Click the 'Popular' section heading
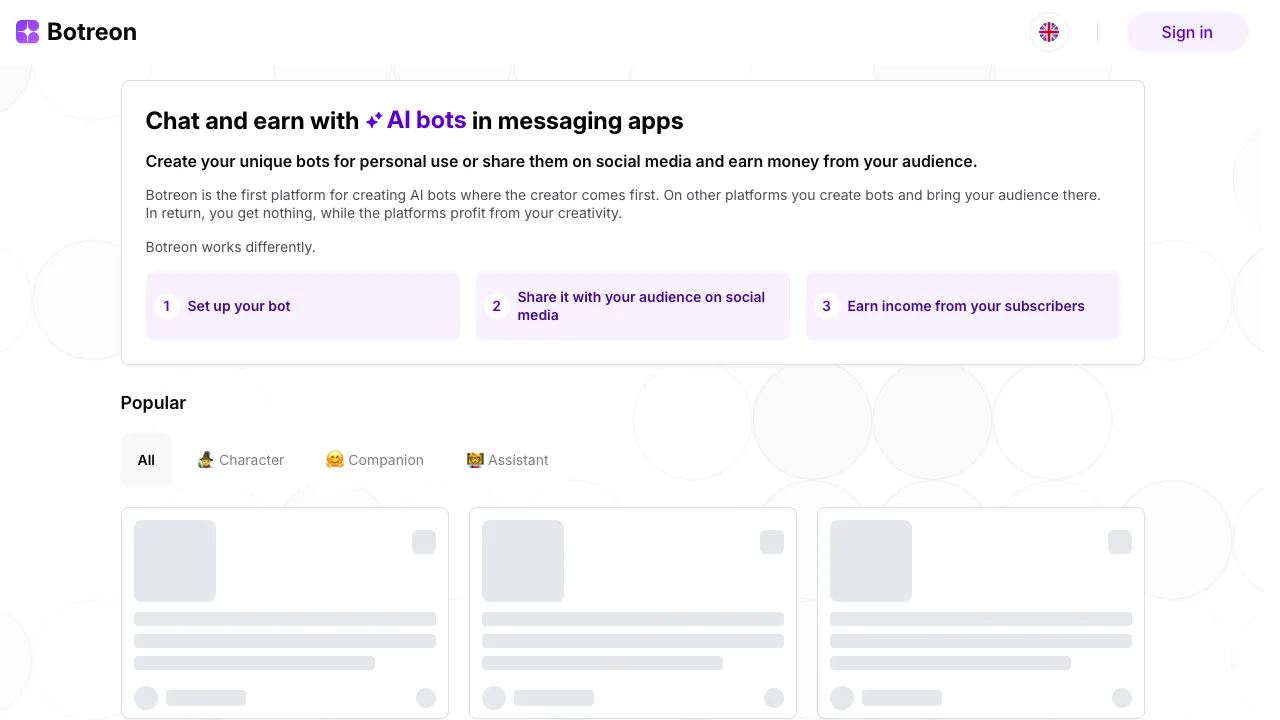This screenshot has width=1280, height=720. coord(153,403)
